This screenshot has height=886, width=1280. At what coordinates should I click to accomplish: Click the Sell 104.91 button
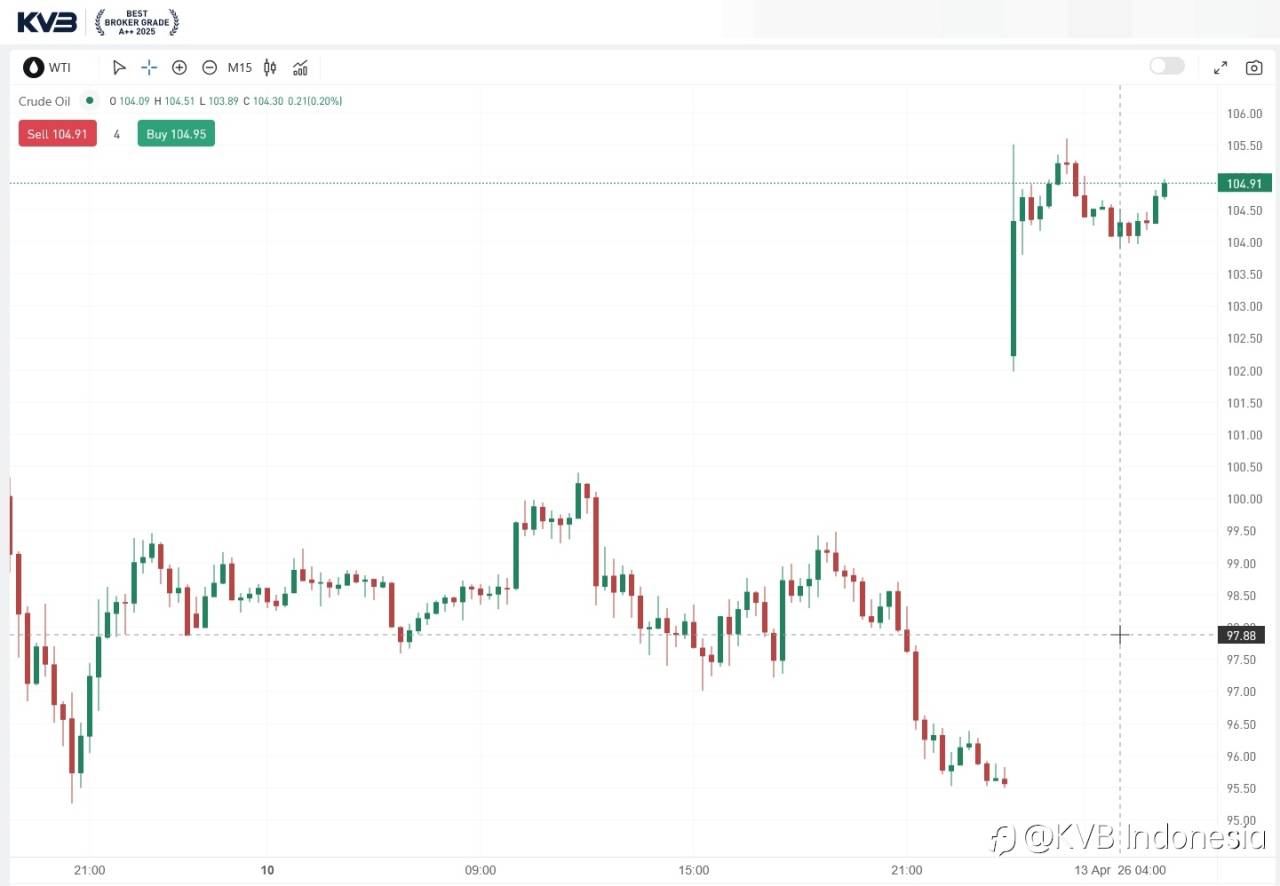57,134
